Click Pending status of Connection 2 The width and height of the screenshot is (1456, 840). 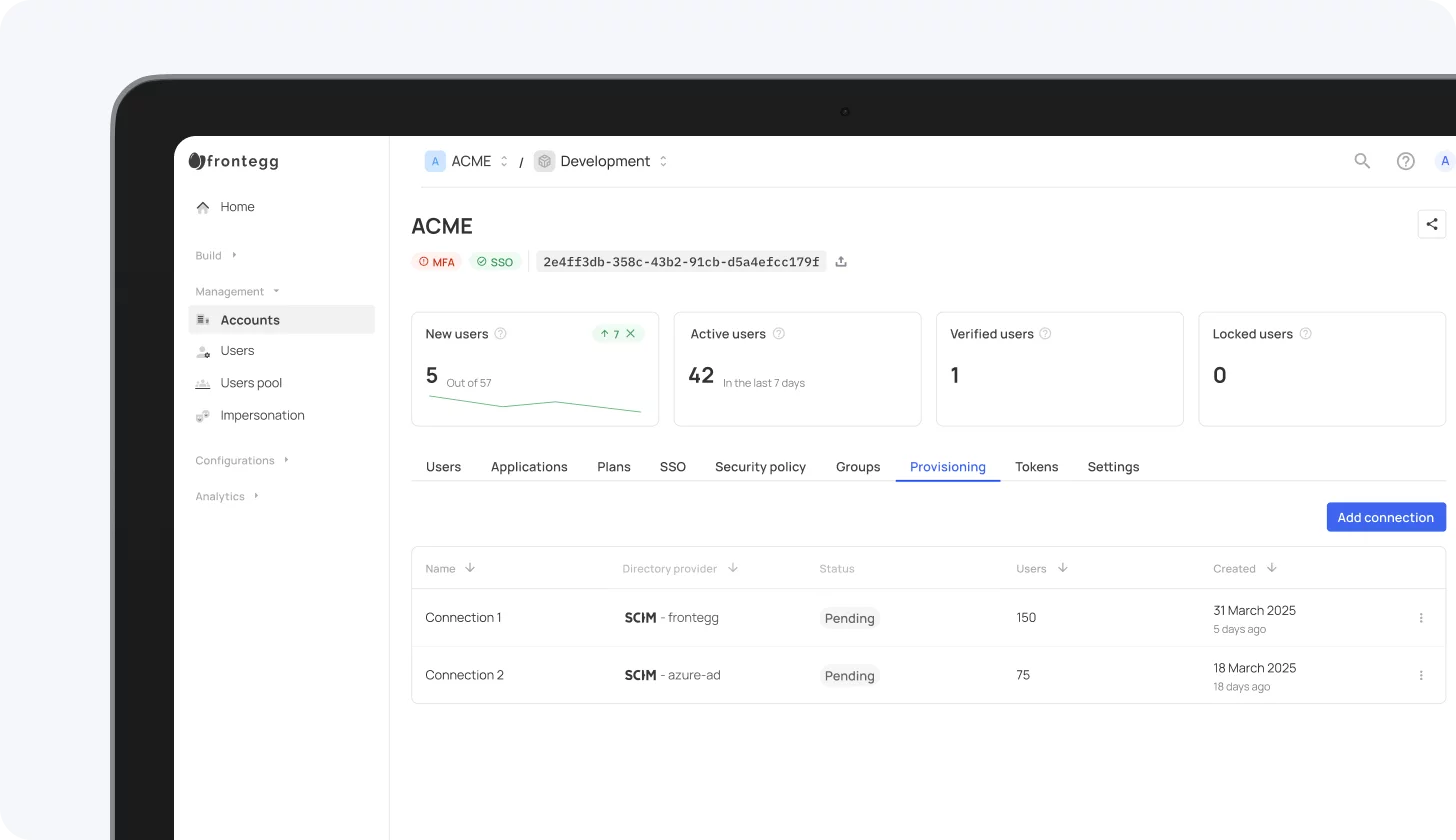tap(850, 676)
